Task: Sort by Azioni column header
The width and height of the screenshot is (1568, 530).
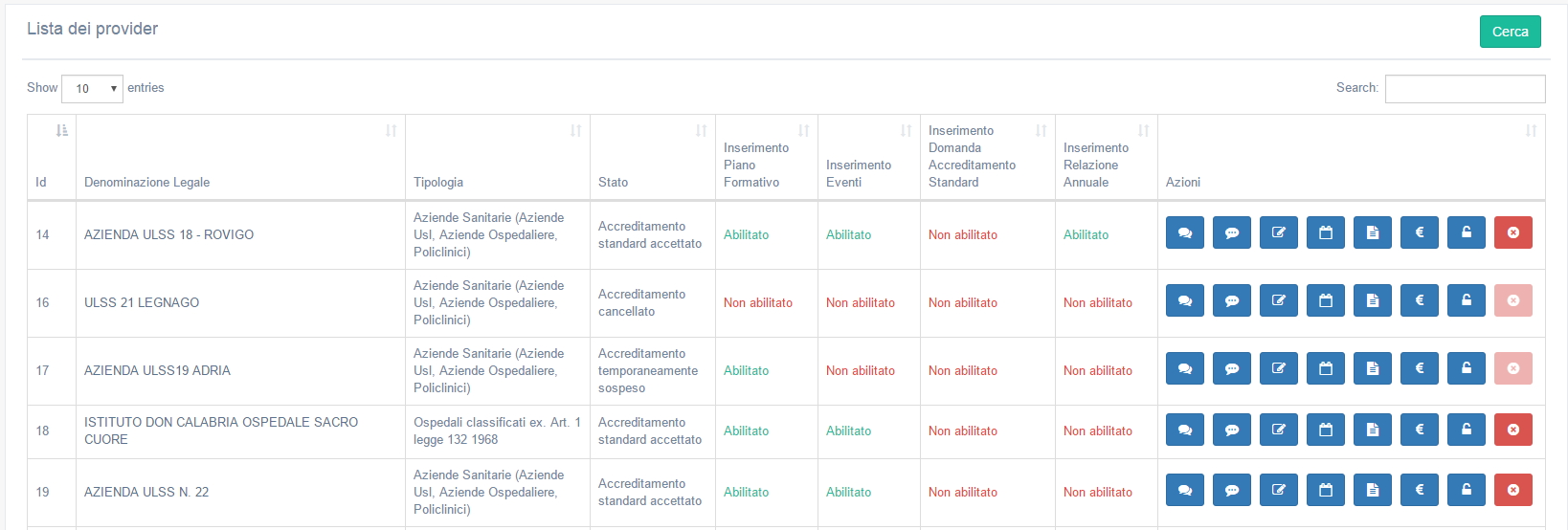Action: pyautogui.click(x=1352, y=157)
